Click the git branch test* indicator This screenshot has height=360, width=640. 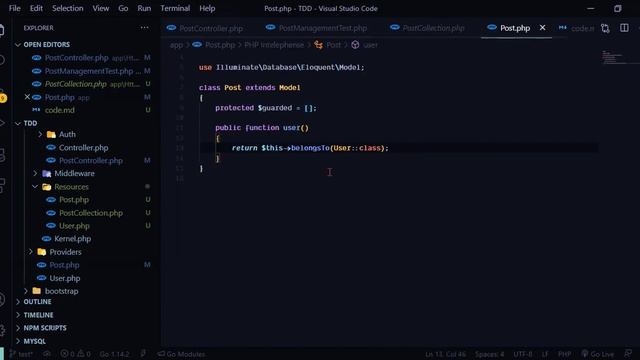click(x=21, y=354)
